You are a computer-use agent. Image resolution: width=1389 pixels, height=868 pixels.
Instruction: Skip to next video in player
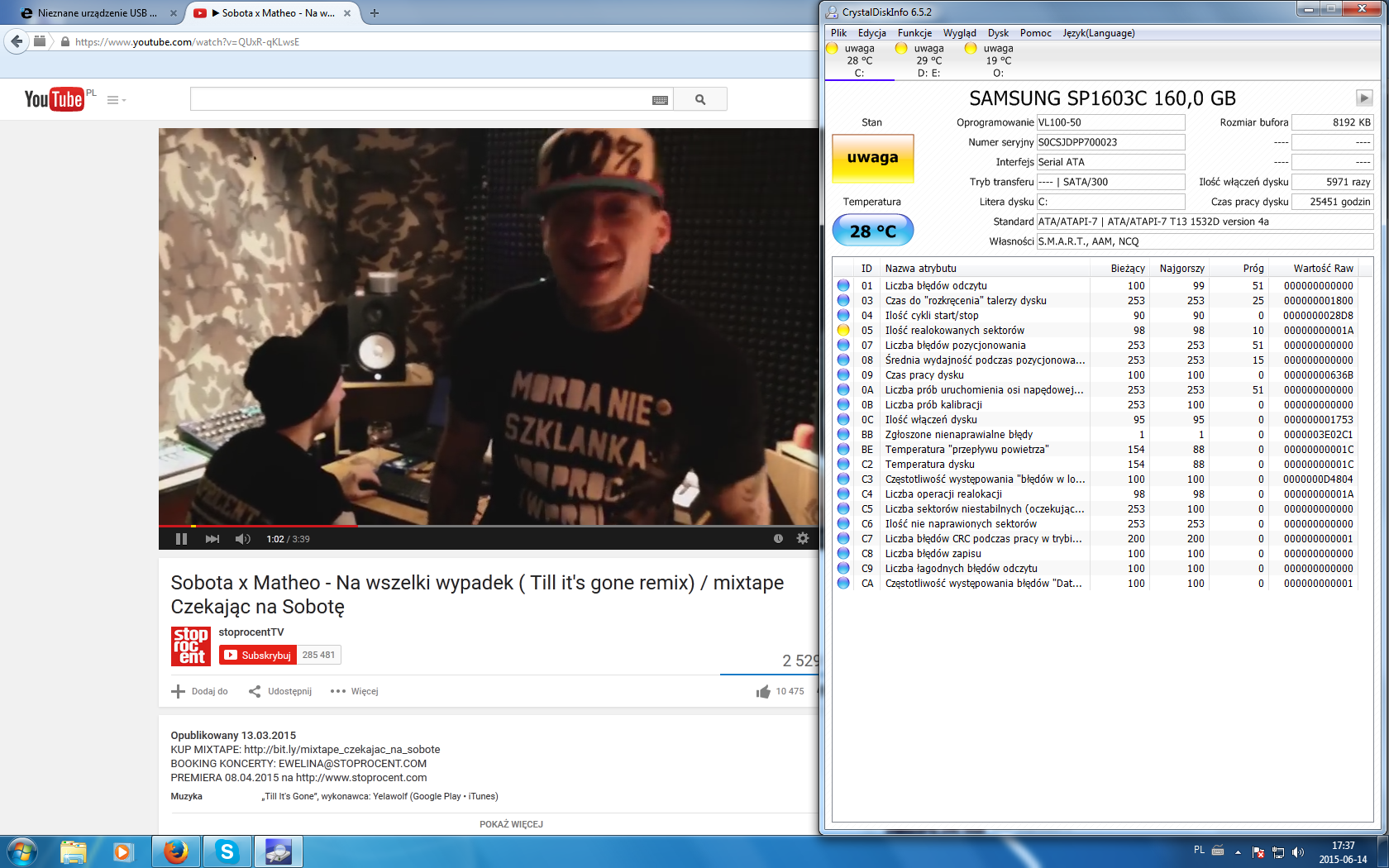coord(212,539)
